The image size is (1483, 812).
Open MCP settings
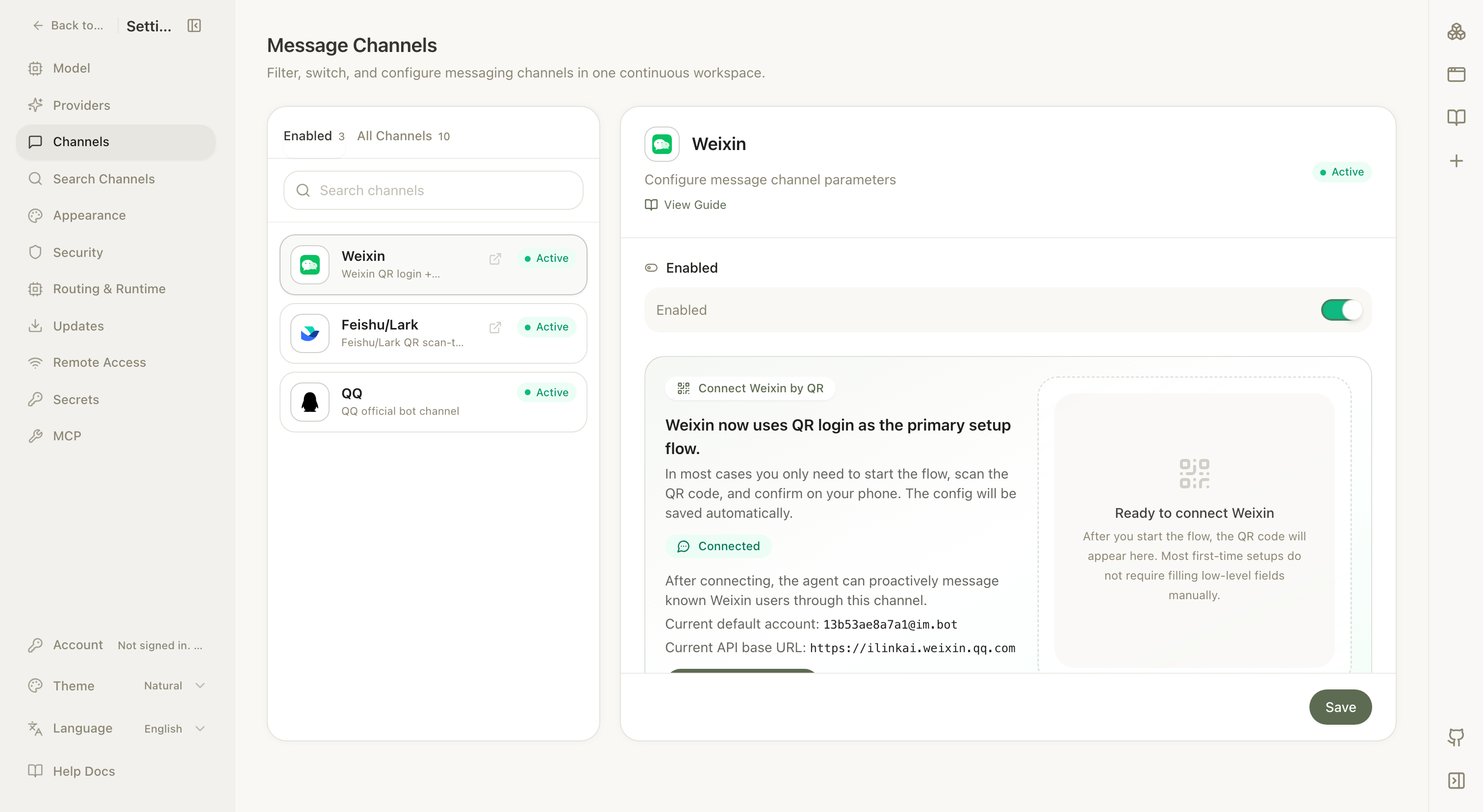coord(115,435)
